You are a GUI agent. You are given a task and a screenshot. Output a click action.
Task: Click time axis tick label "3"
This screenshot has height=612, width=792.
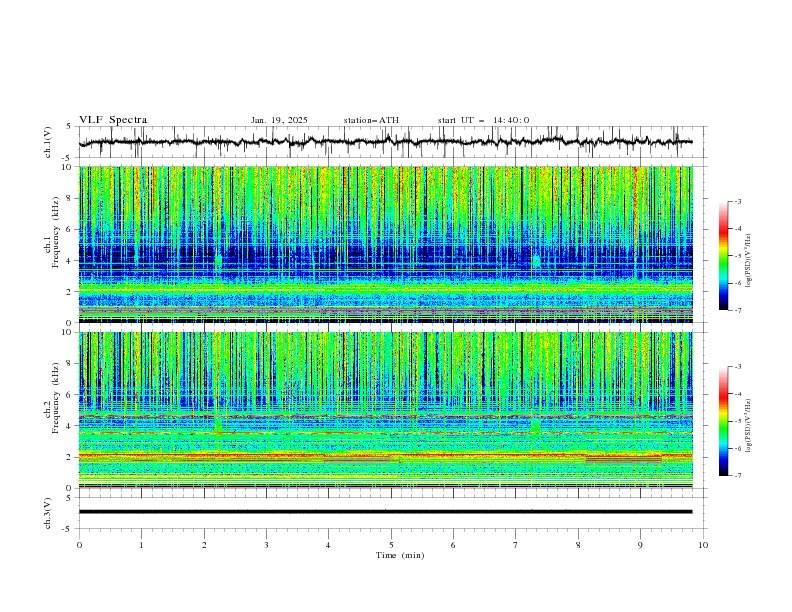(266, 545)
